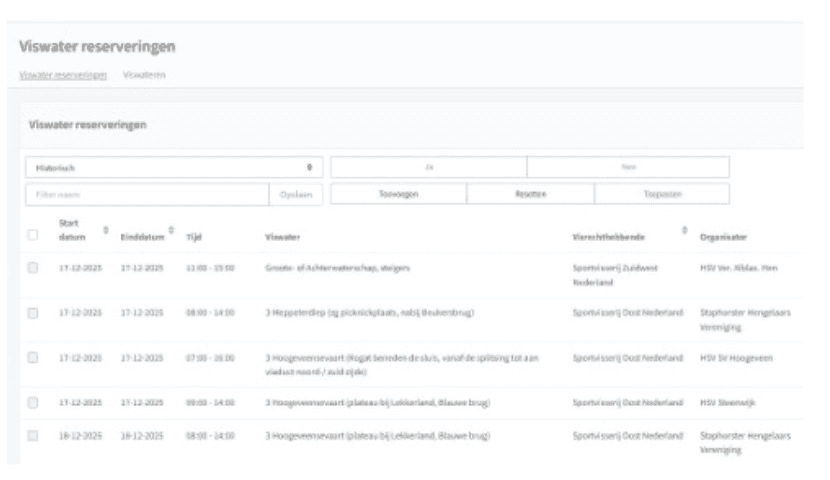Toggle the select-all checkbox in table header
830x480 pixels.
(x=33, y=236)
